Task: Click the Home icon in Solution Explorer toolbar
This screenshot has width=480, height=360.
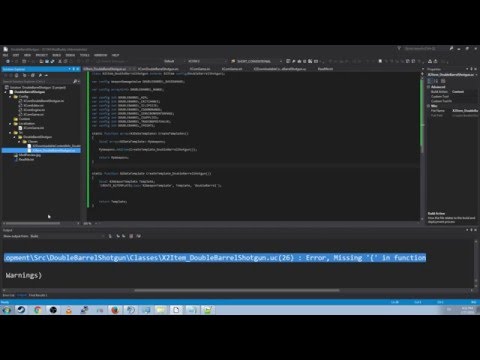Action: point(16,75)
